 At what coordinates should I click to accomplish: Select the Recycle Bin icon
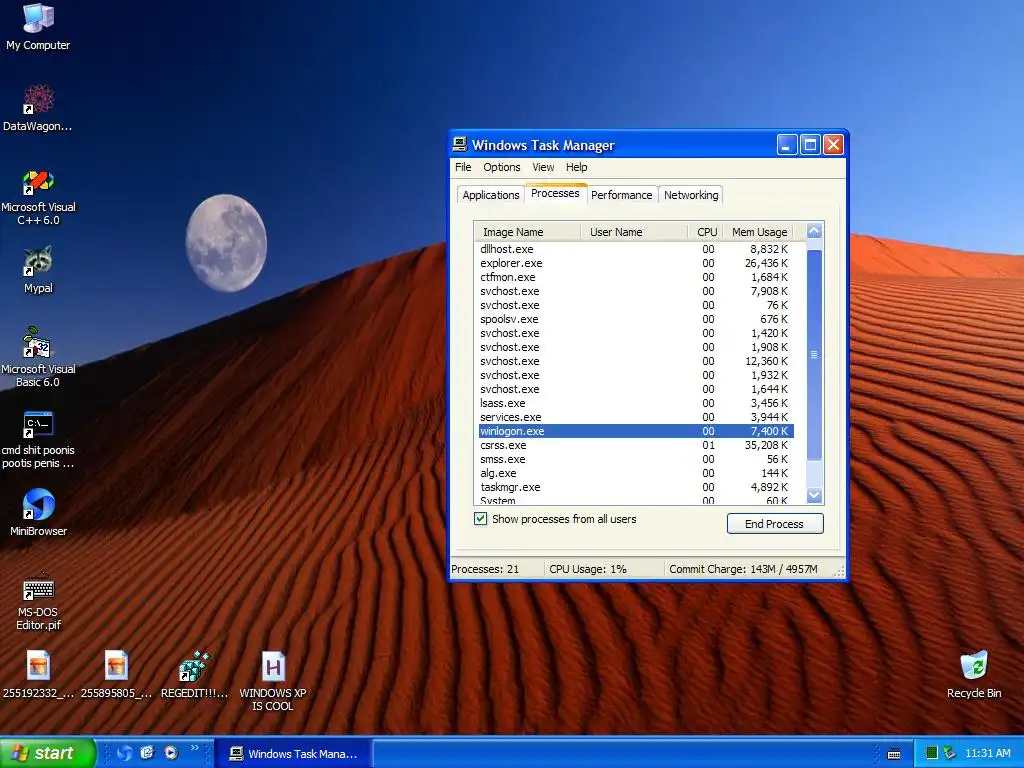[974, 674]
